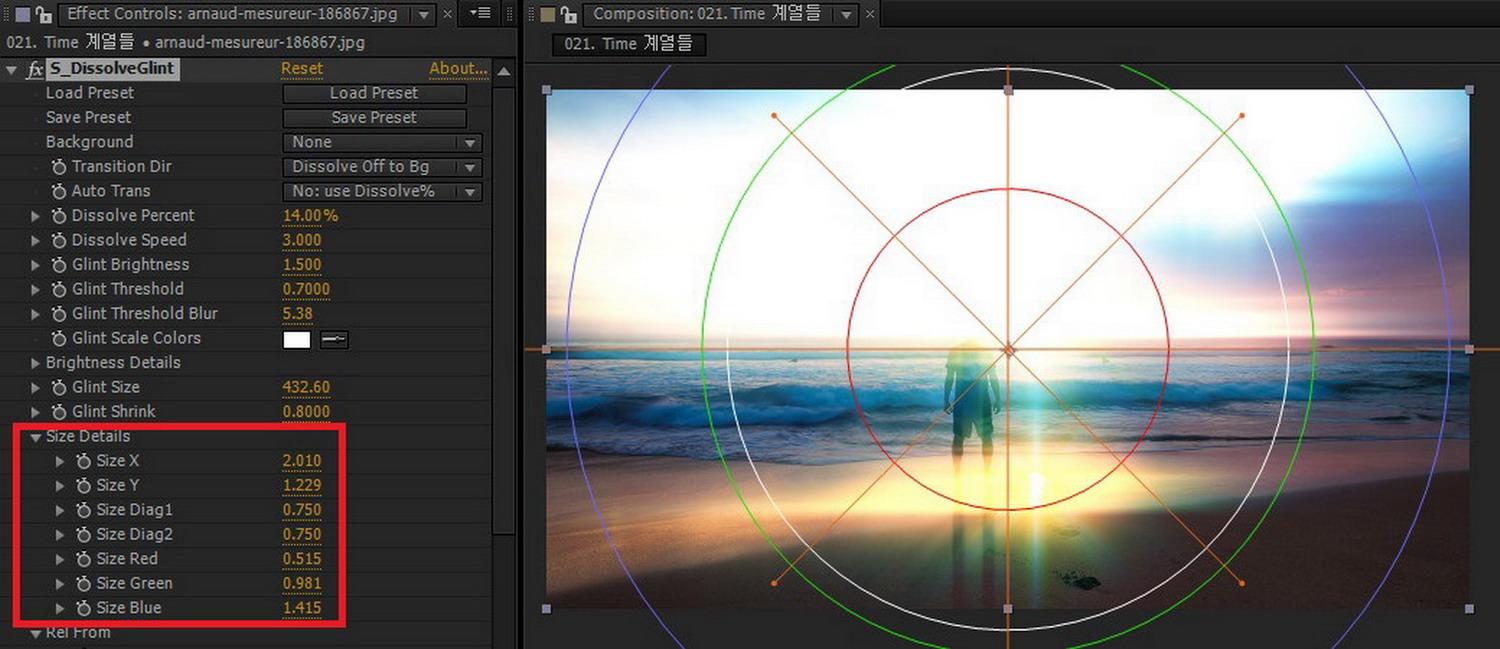The height and width of the screenshot is (649, 1500).
Task: Open the Background dropdown set to None
Action: pyautogui.click(x=382, y=143)
